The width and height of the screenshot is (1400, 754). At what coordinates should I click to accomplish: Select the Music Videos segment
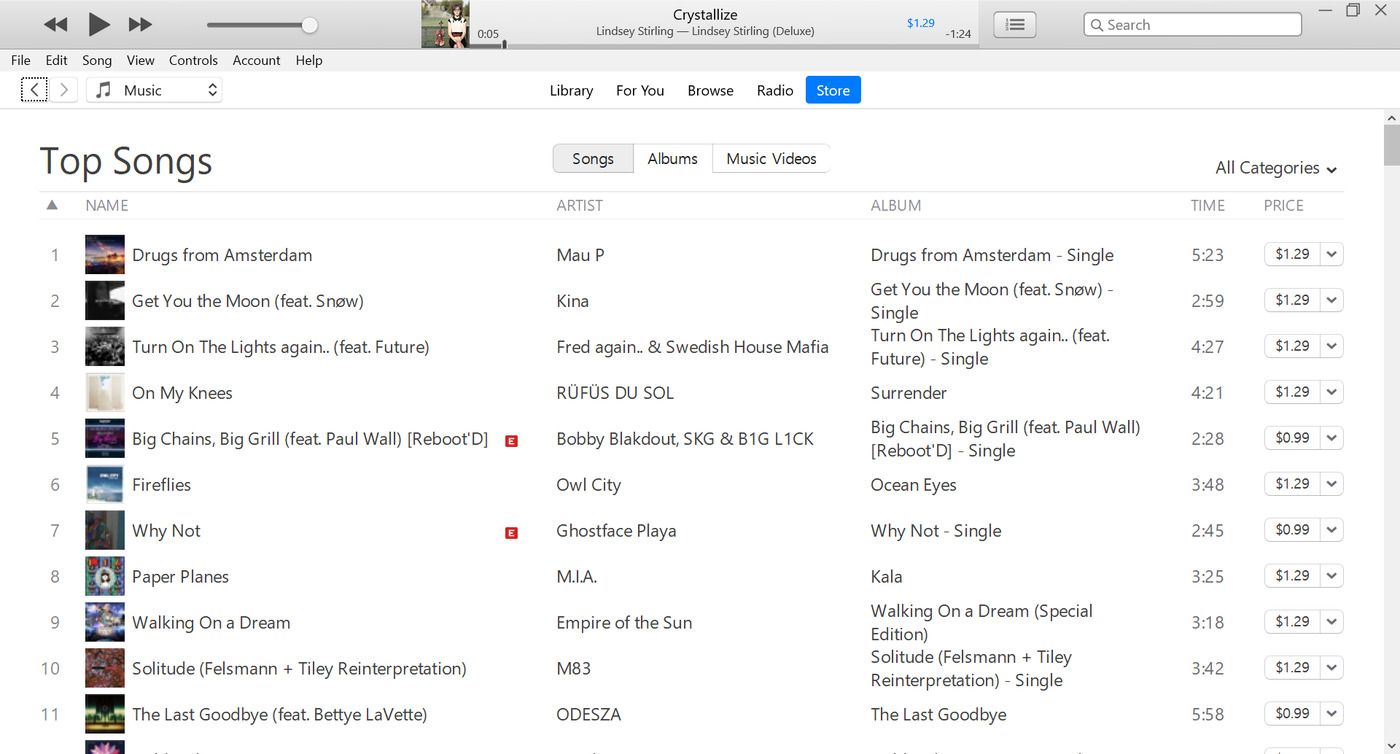[771, 158]
